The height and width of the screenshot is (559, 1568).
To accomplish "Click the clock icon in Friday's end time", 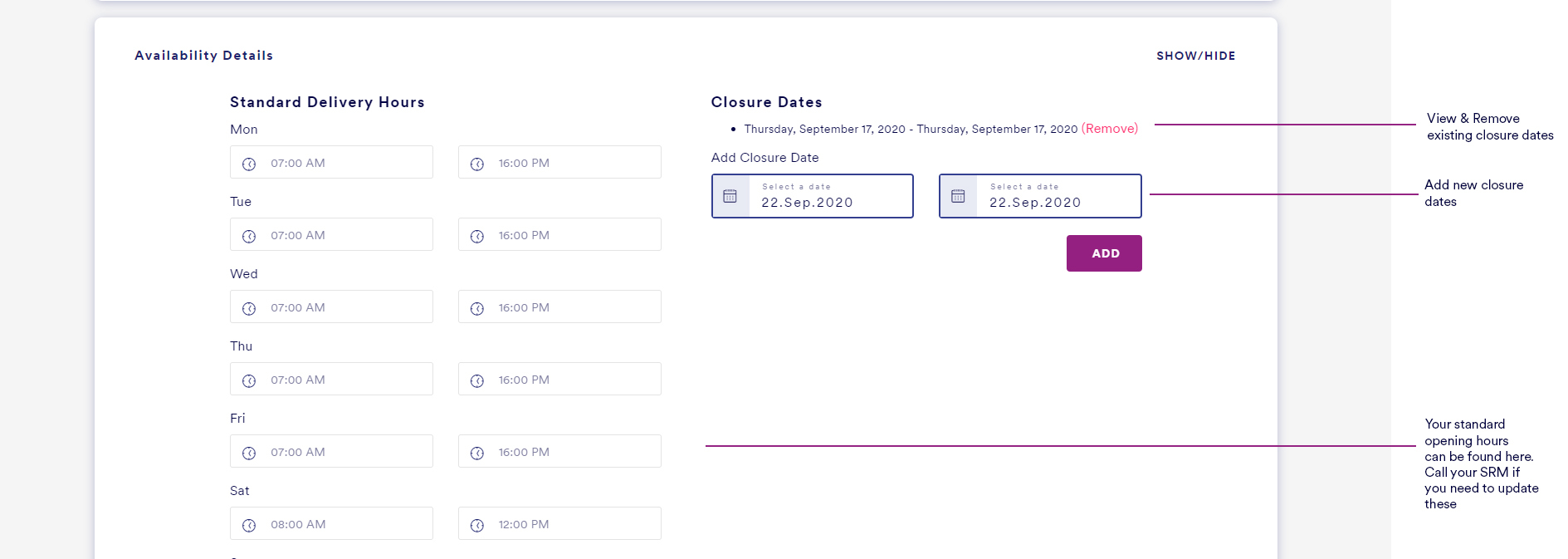I will 477,453.
